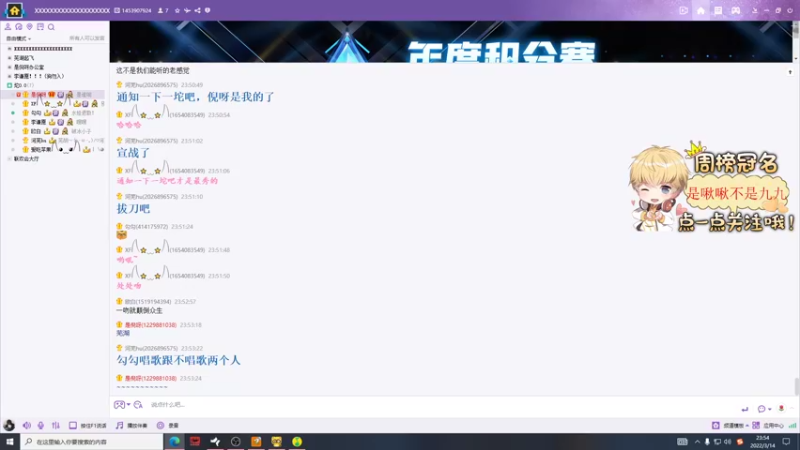Open Windows Start button
Image resolution: width=800 pixels, height=450 pixels.
[x=10, y=441]
